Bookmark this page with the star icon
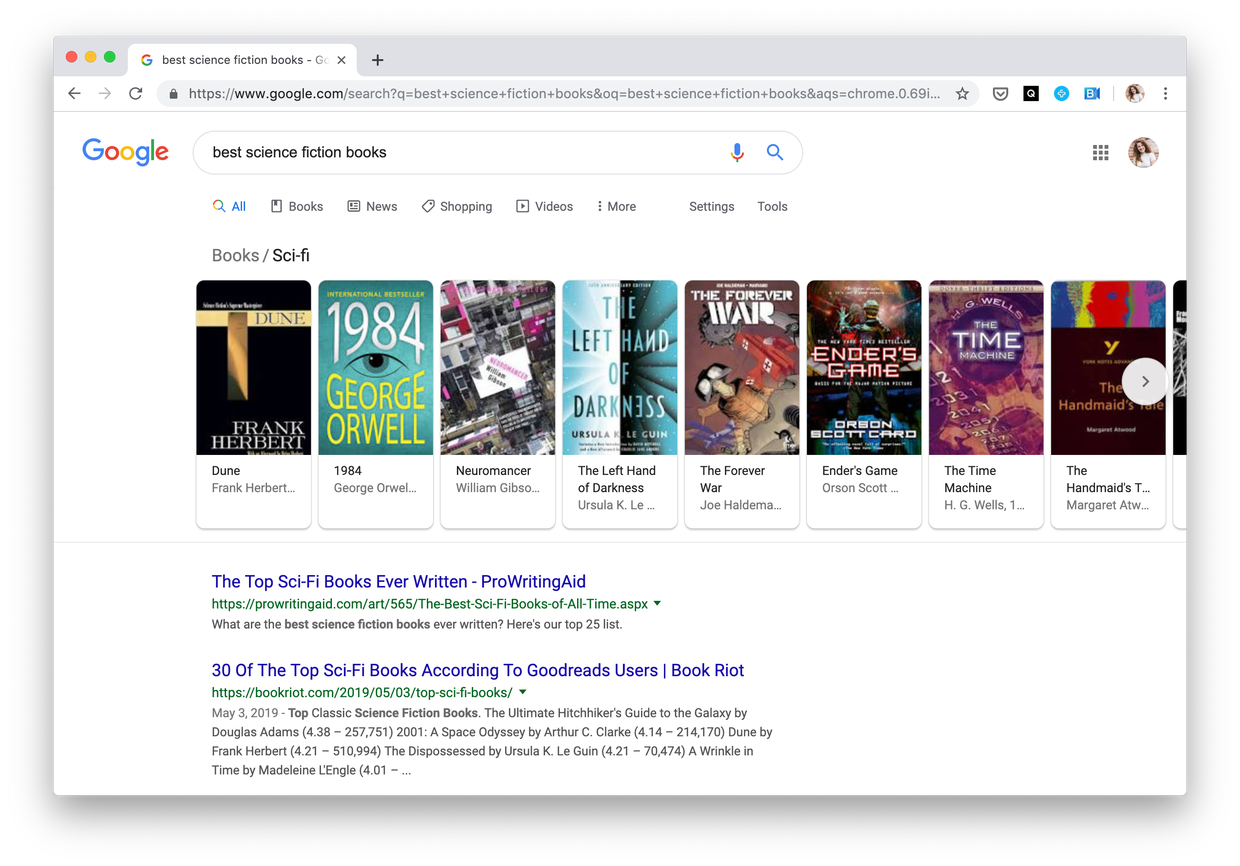Image resolution: width=1240 pixels, height=866 pixels. point(962,93)
